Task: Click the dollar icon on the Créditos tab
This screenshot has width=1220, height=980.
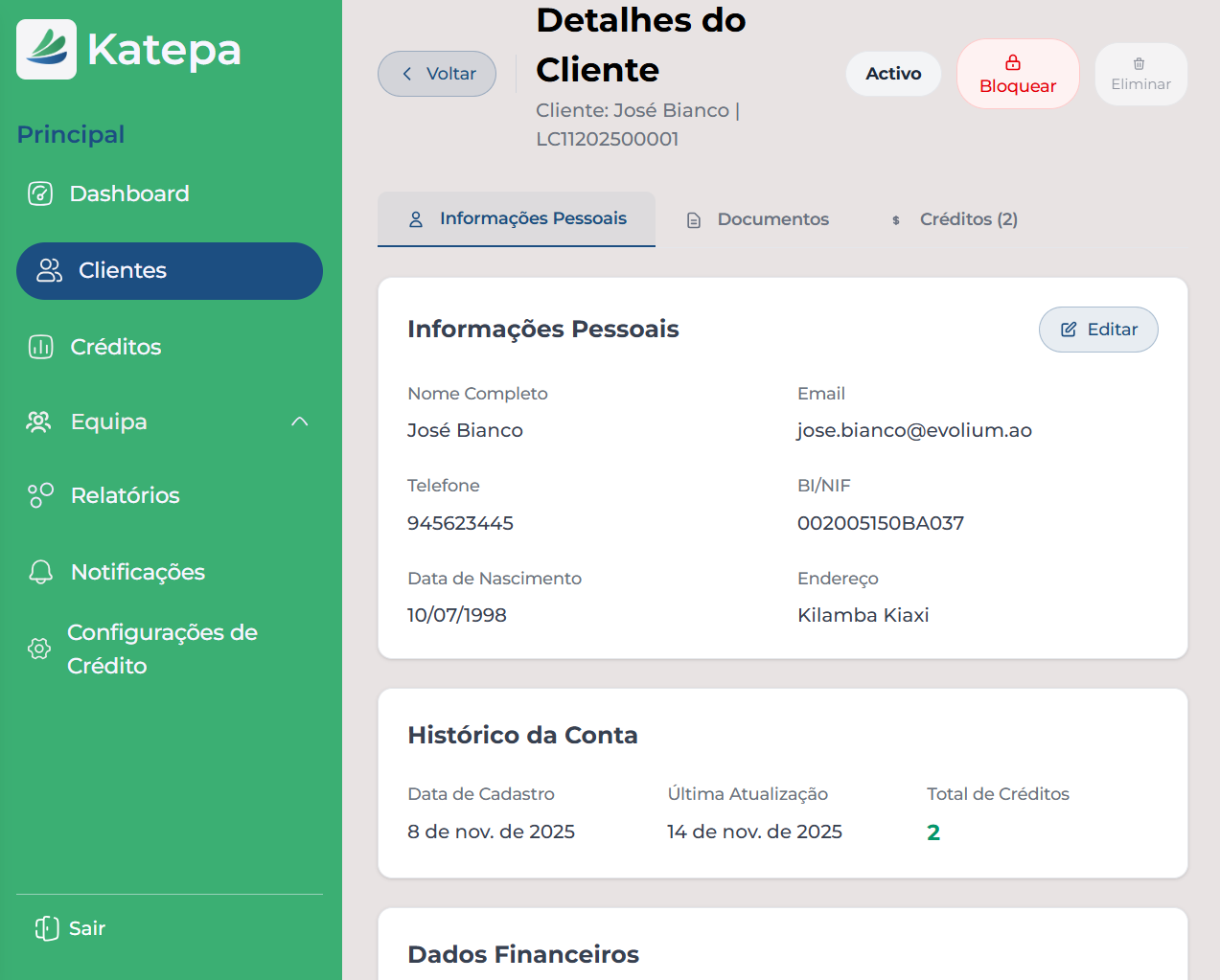Action: click(x=895, y=219)
